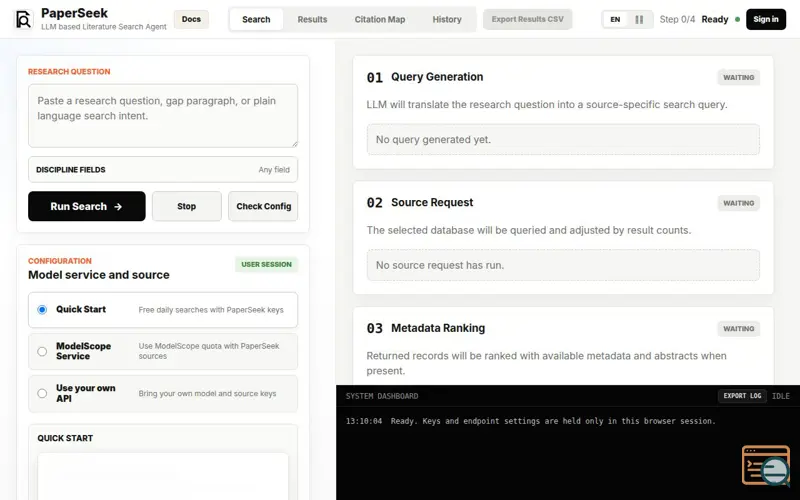This screenshot has width=800, height=500.
Task: Click the RESEARCH QUESTION label
Action: (x=69, y=71)
